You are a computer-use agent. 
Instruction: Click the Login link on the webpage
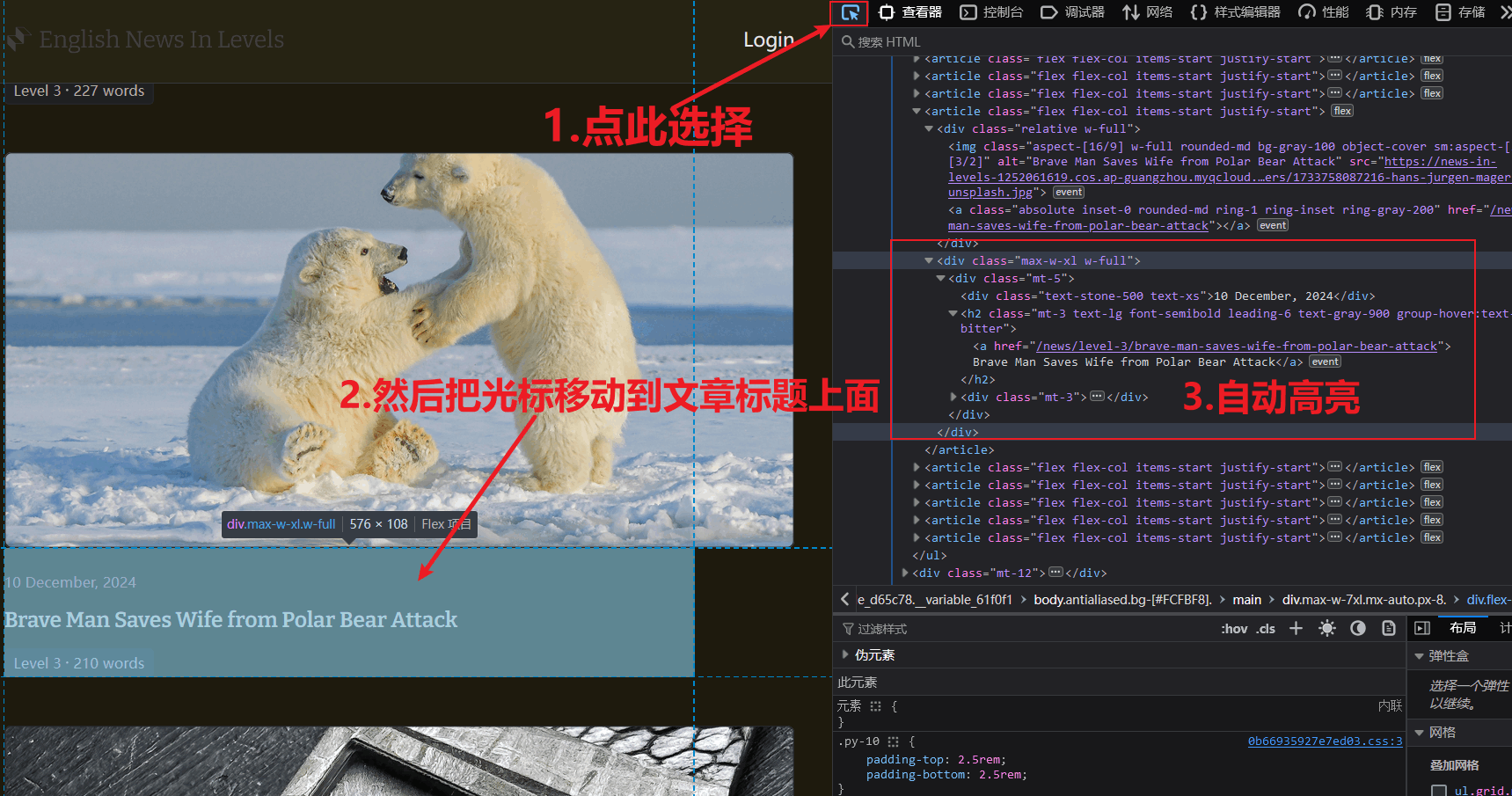point(768,40)
